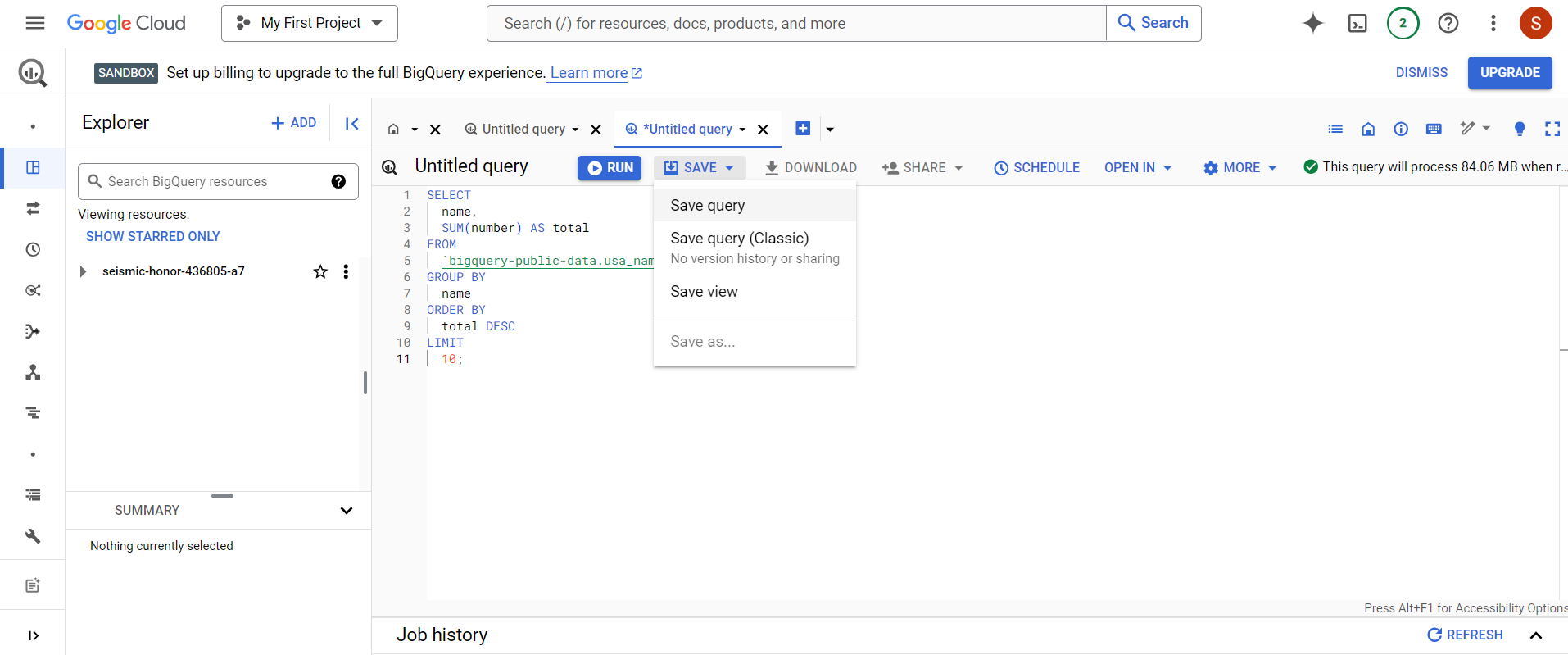
Task: Switch to the first Untitled query tab
Action: coord(523,129)
